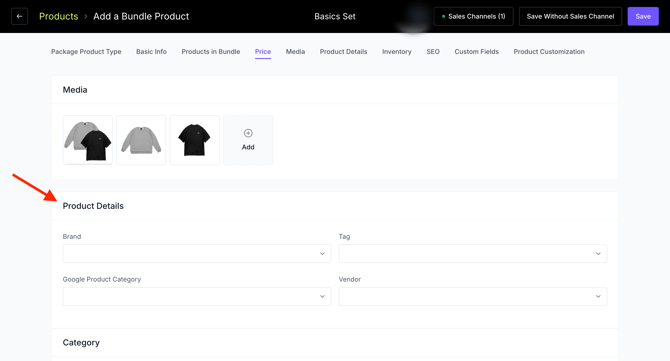The image size is (670, 361).
Task: Go to the Basic Info tab
Action: click(151, 52)
